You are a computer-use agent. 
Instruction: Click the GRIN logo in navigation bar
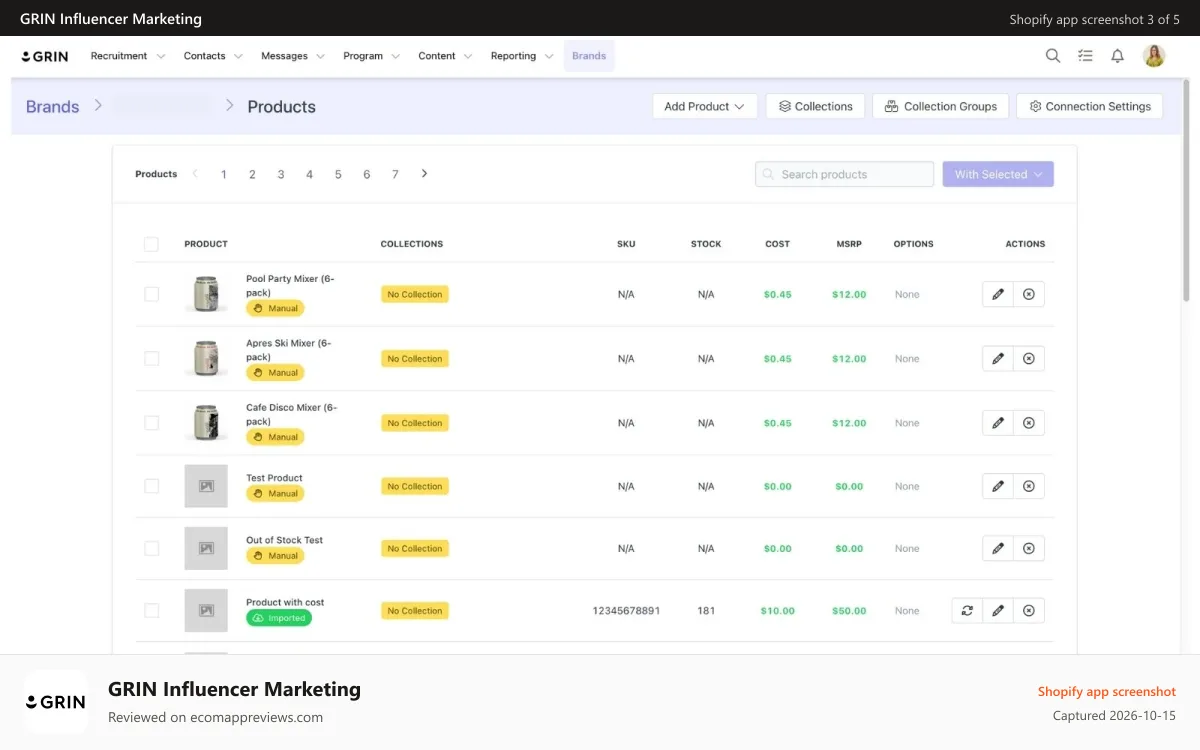[x=45, y=56]
